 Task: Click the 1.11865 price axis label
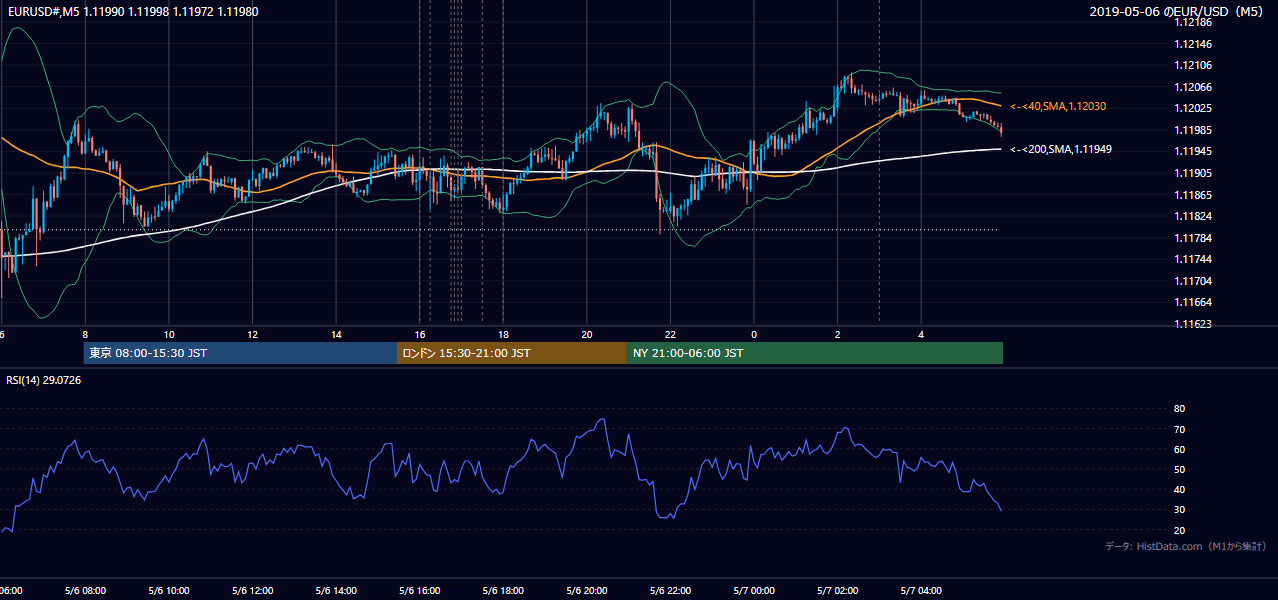point(1193,195)
